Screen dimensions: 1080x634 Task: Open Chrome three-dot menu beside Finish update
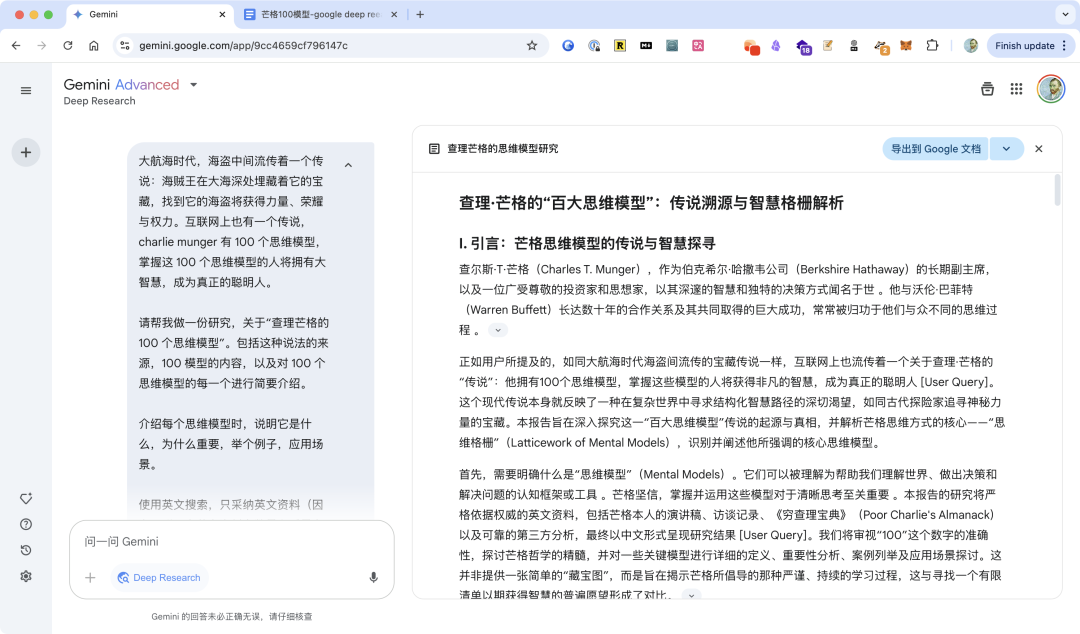pyautogui.click(x=1064, y=45)
